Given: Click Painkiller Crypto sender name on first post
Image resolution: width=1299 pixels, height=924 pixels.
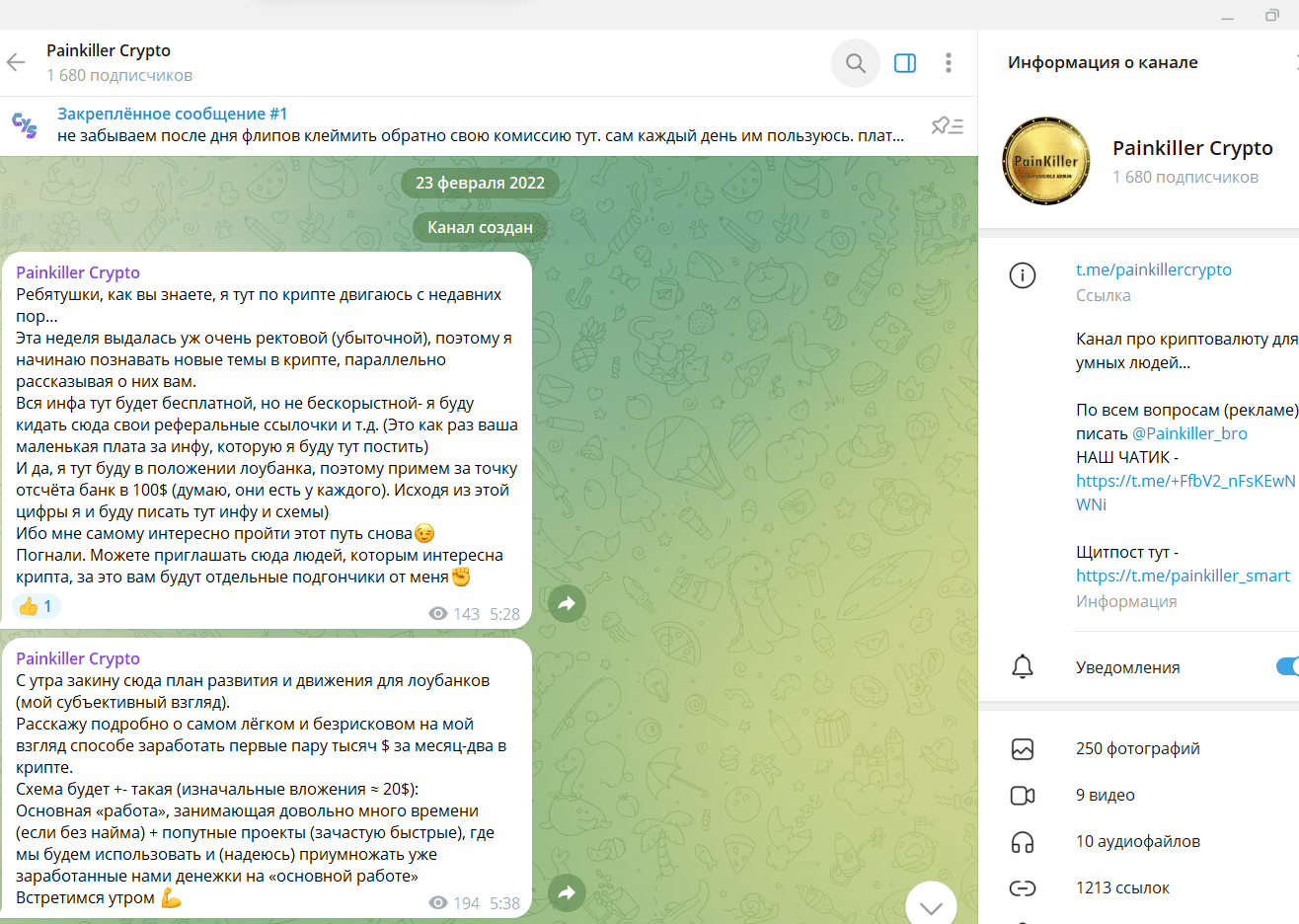Looking at the screenshot, I should point(78,272).
